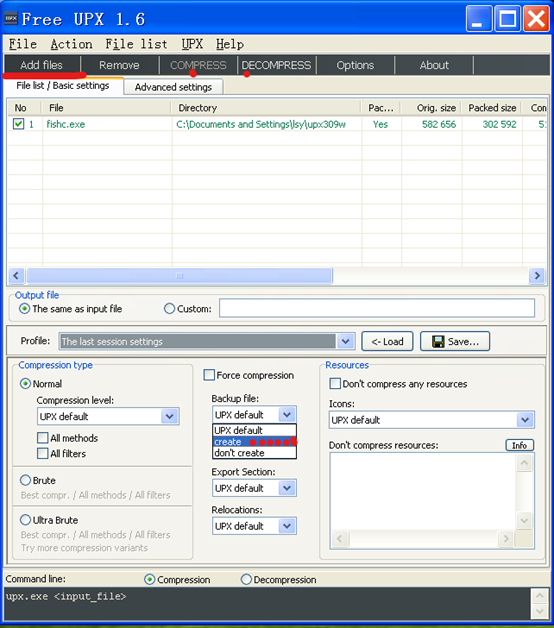Screen dimensions: 554x628
Task: Click the Info button for resources
Action: tap(519, 445)
